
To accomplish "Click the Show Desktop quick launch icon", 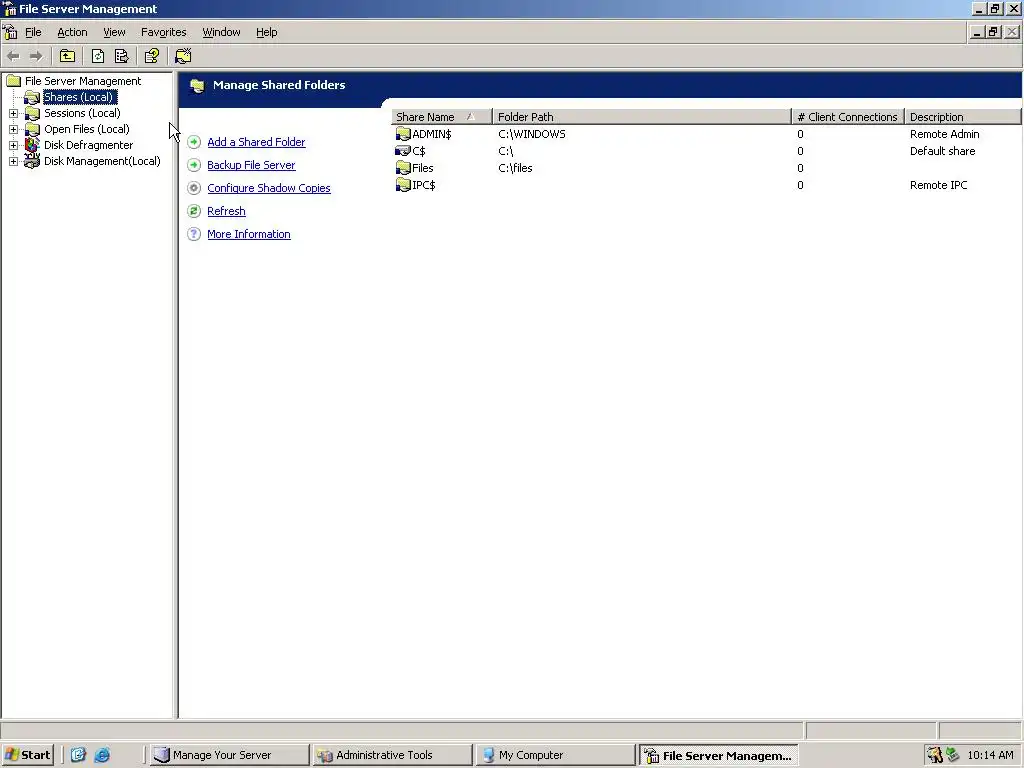I will [x=78, y=755].
